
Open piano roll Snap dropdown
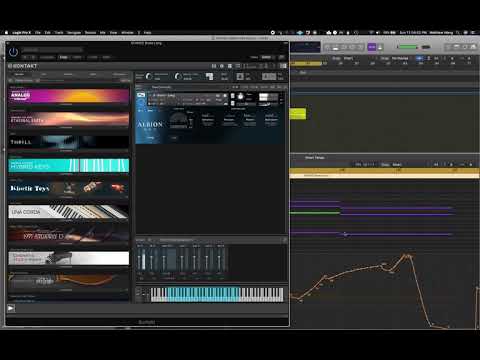(x=397, y=164)
